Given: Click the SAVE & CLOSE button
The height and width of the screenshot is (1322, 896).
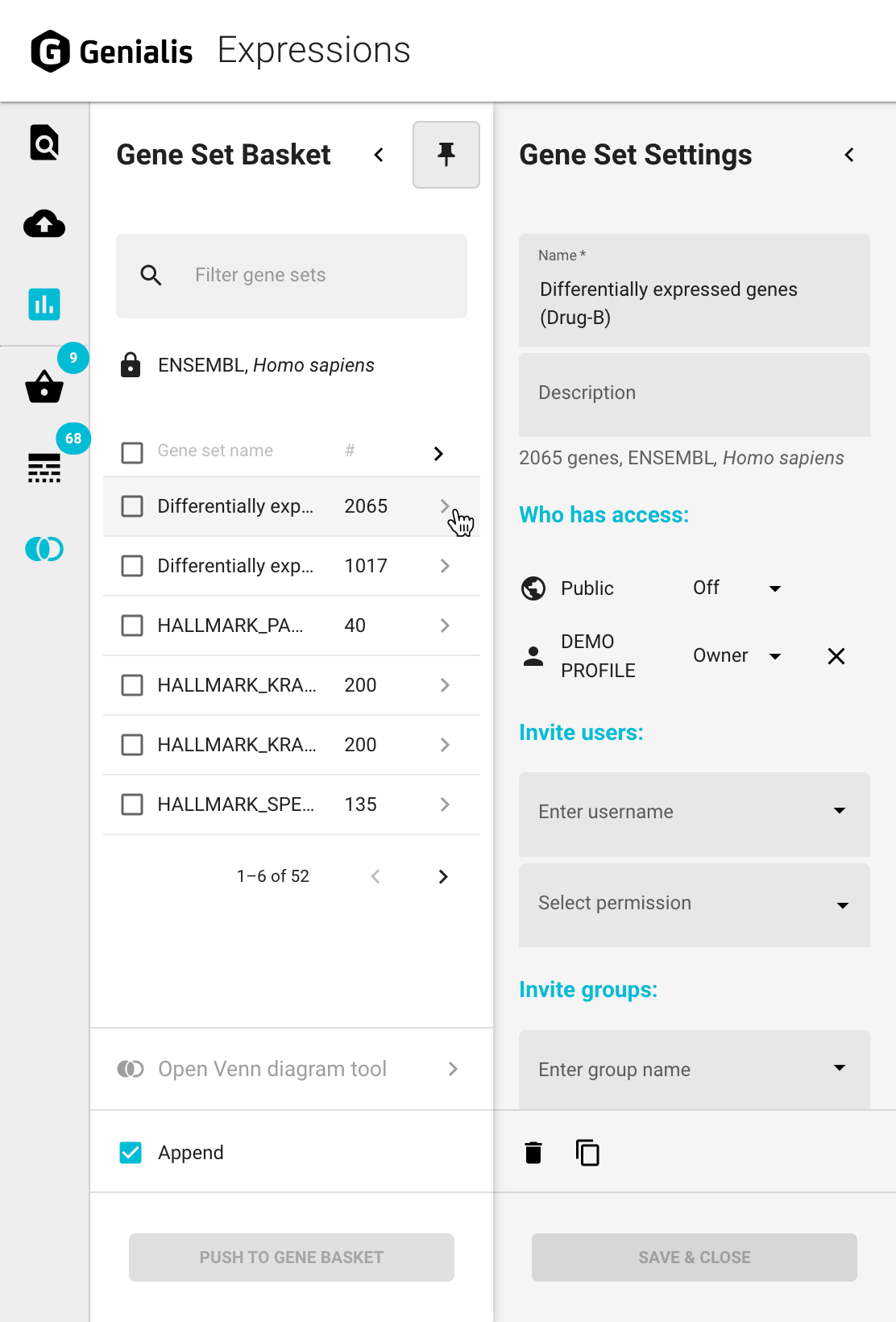Looking at the screenshot, I should click(694, 1258).
